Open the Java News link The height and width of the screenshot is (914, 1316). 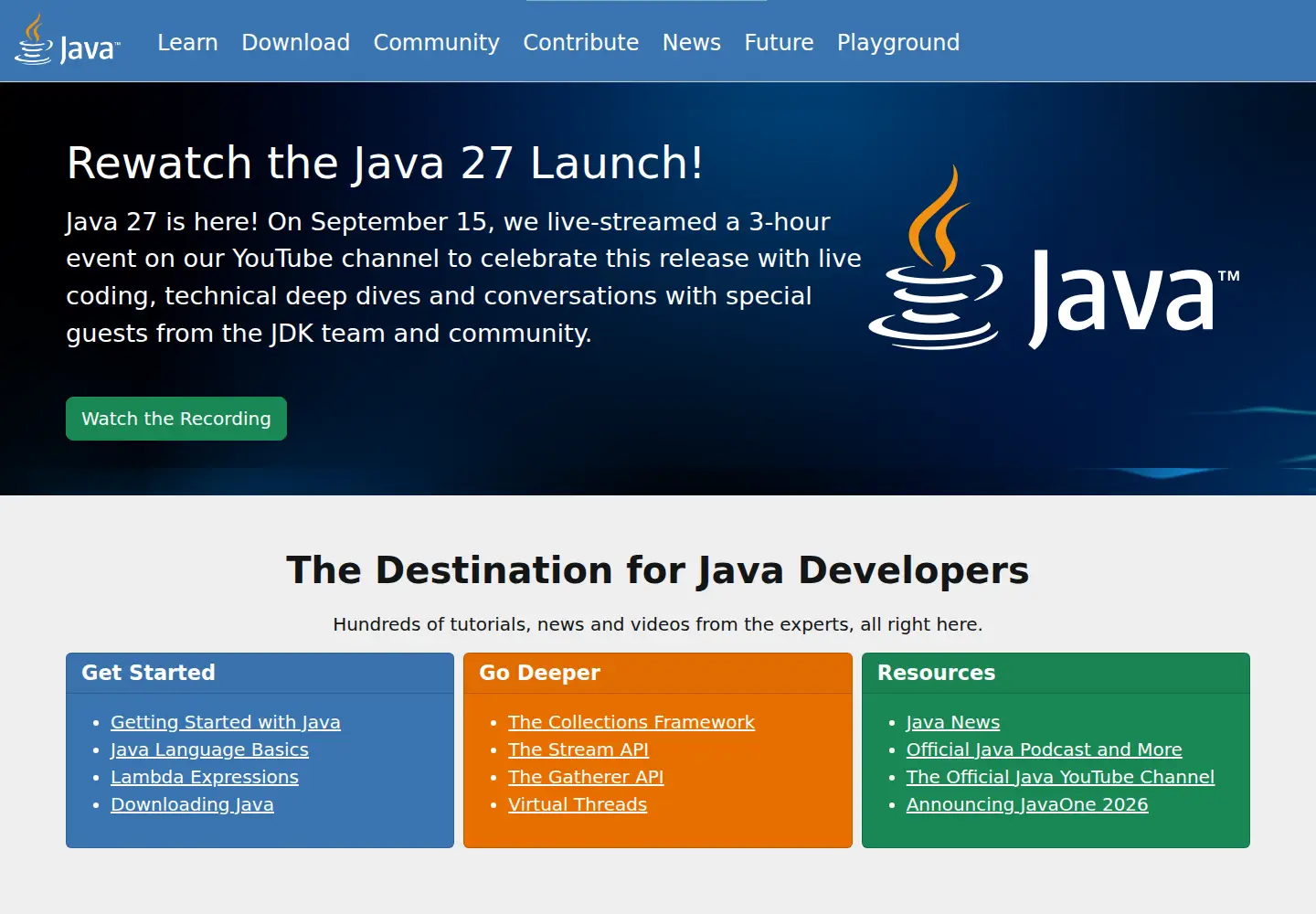pos(953,722)
